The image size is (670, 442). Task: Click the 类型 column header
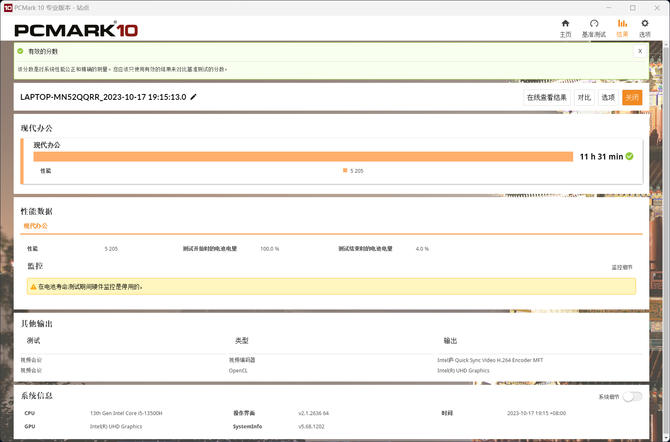[241, 341]
